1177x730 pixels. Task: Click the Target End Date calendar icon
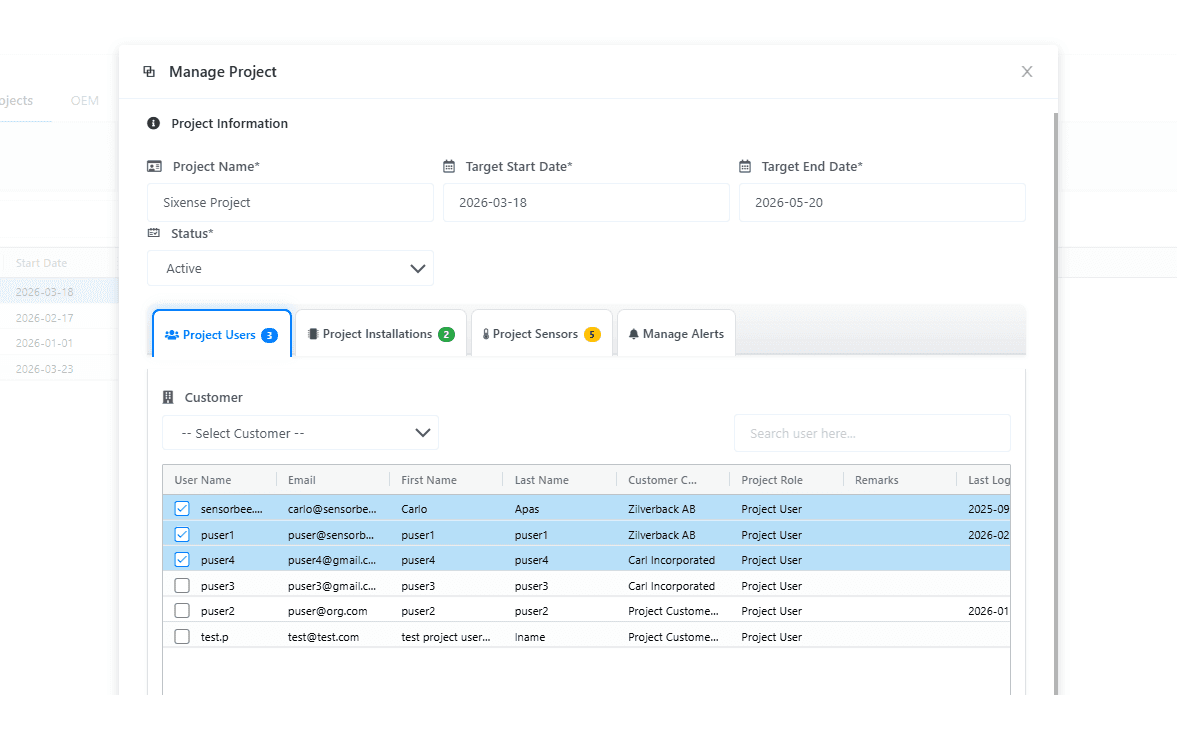[x=745, y=167]
